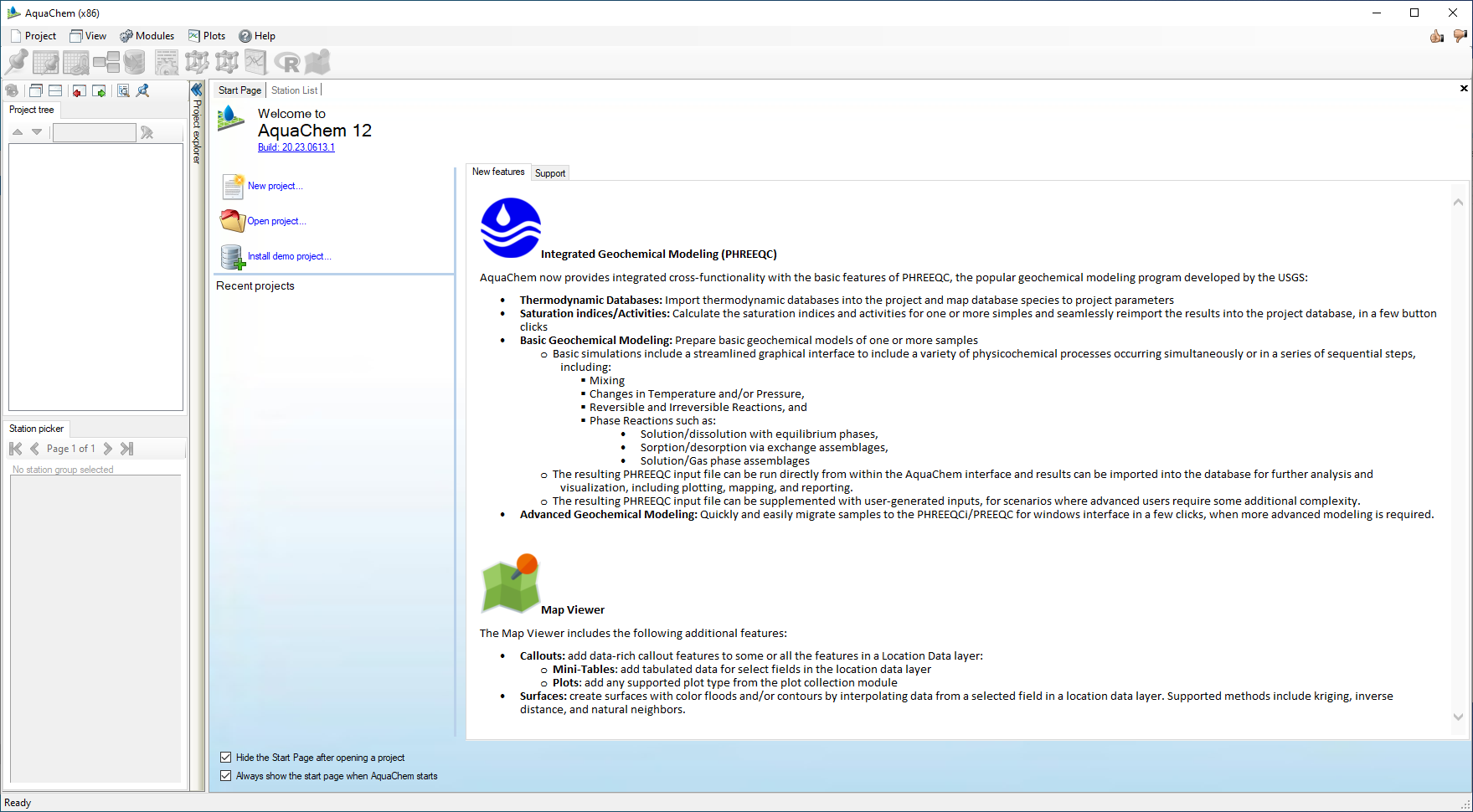The height and width of the screenshot is (812, 1473).
Task: Click the red left-arrow window icon
Action: [79, 90]
